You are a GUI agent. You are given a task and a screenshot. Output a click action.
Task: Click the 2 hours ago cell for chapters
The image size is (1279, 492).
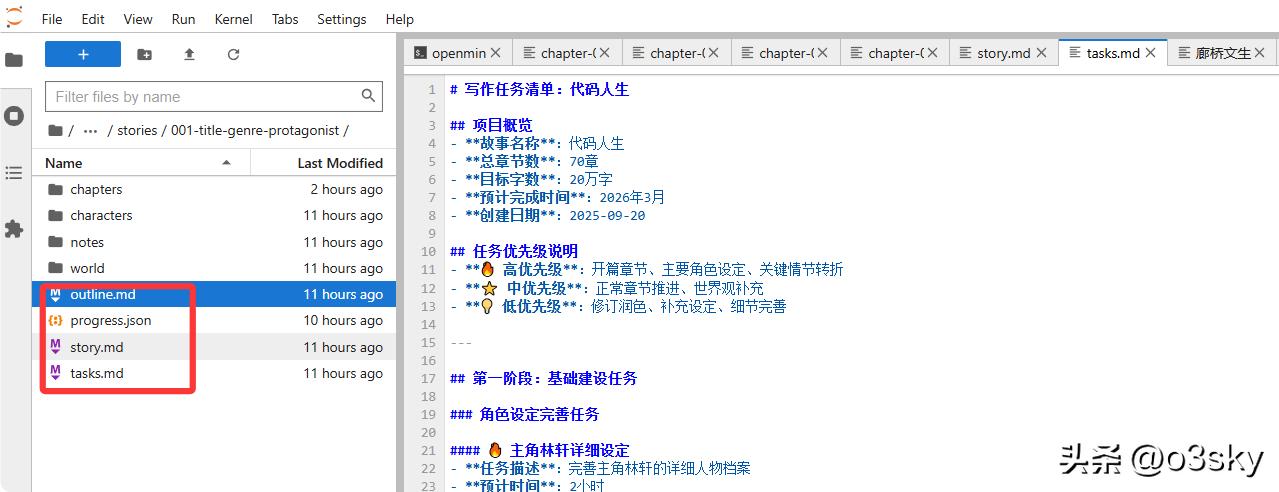tap(346, 189)
